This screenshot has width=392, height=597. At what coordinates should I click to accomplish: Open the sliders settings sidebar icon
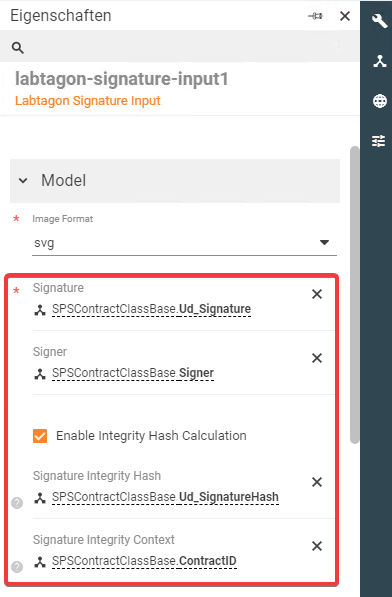pos(379,141)
